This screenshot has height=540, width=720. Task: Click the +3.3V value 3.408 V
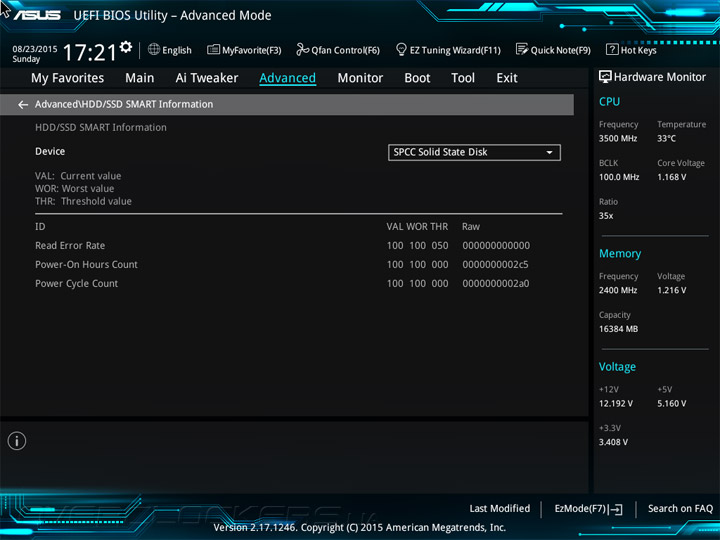tap(613, 442)
